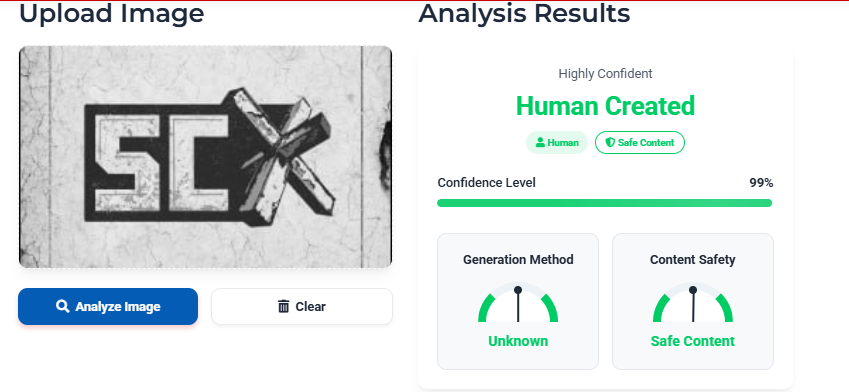Screen dimensions: 849x392
Task: Clear the uploaded image
Action: coord(302,306)
